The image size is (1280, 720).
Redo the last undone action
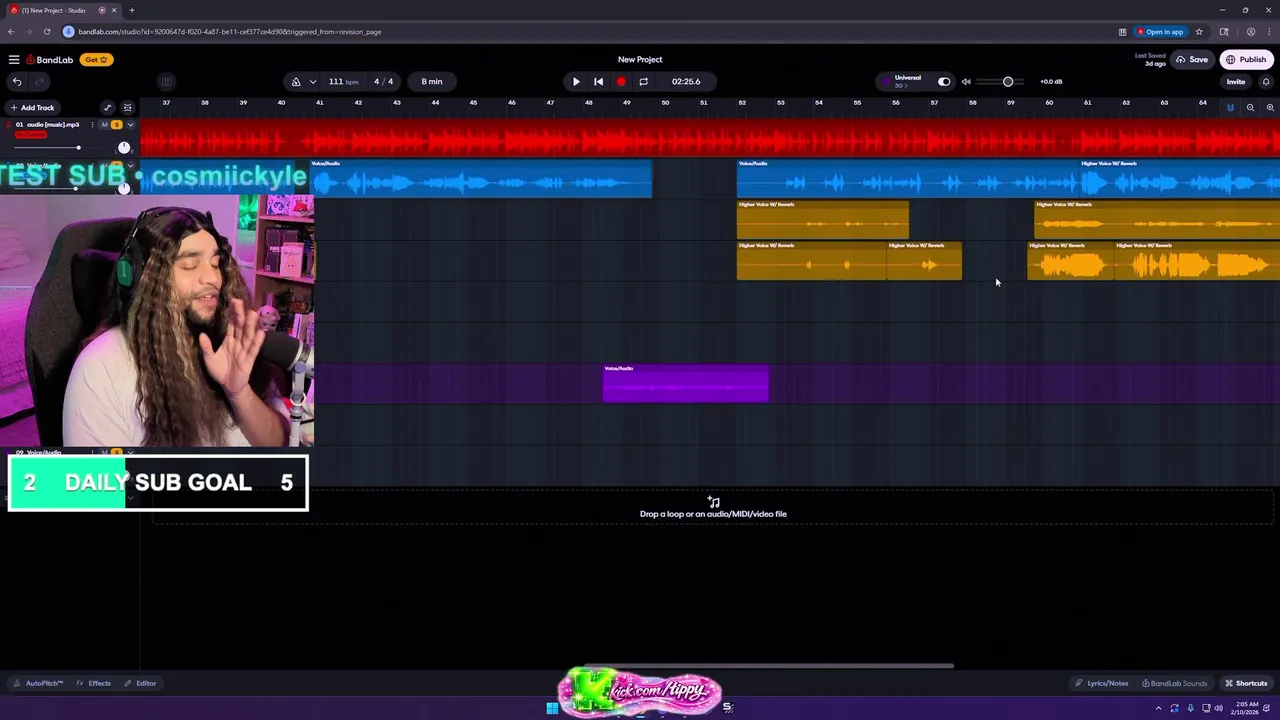[x=40, y=82]
